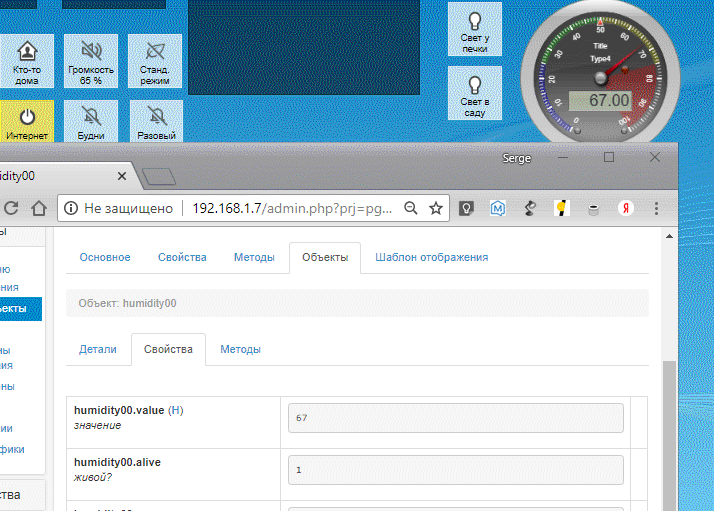Image resolution: width=714 pixels, height=511 pixels.
Task: Open the Yandex extension icon
Action: pyautogui.click(x=625, y=208)
